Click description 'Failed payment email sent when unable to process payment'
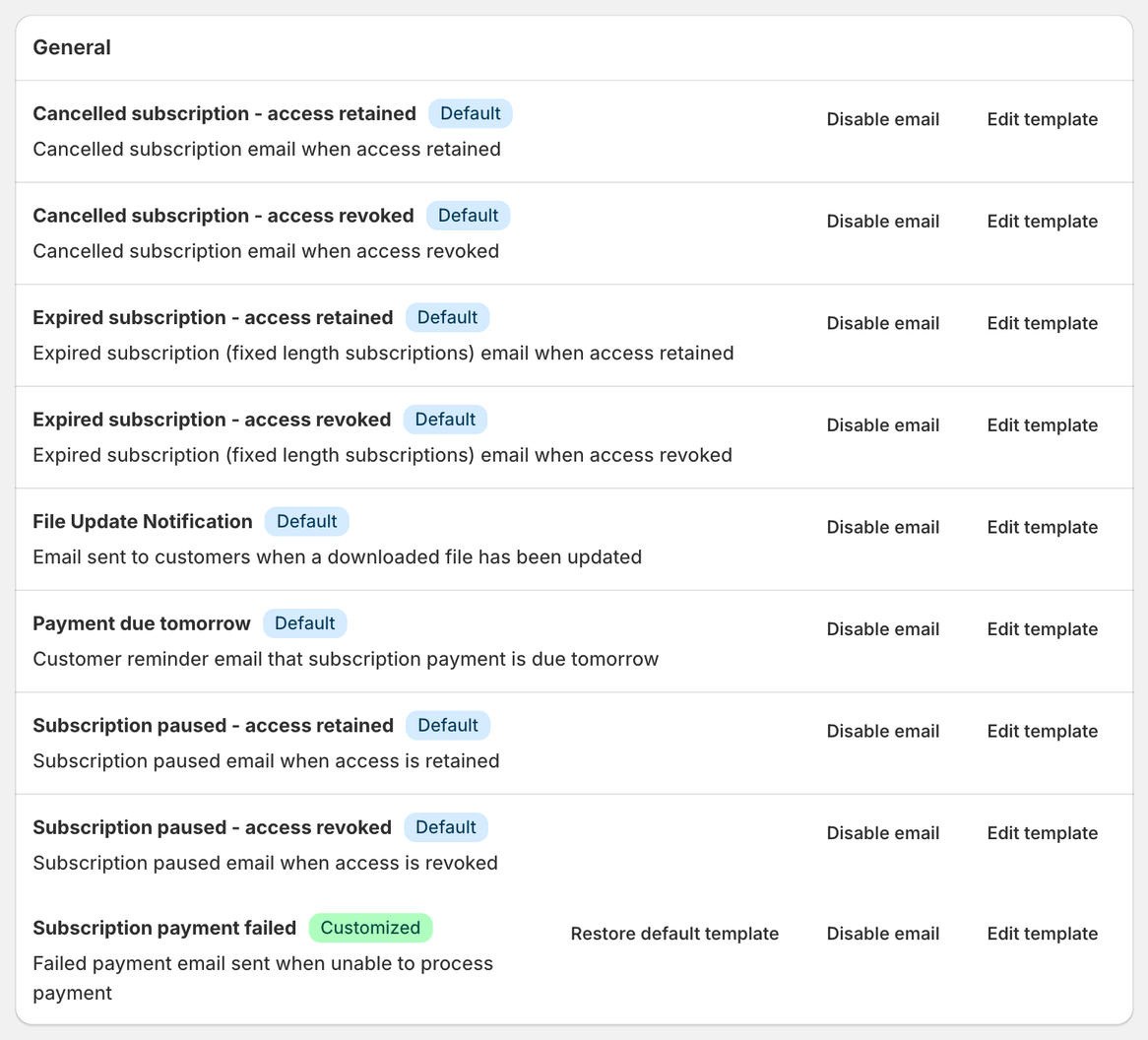The image size is (1148, 1040). click(x=263, y=979)
